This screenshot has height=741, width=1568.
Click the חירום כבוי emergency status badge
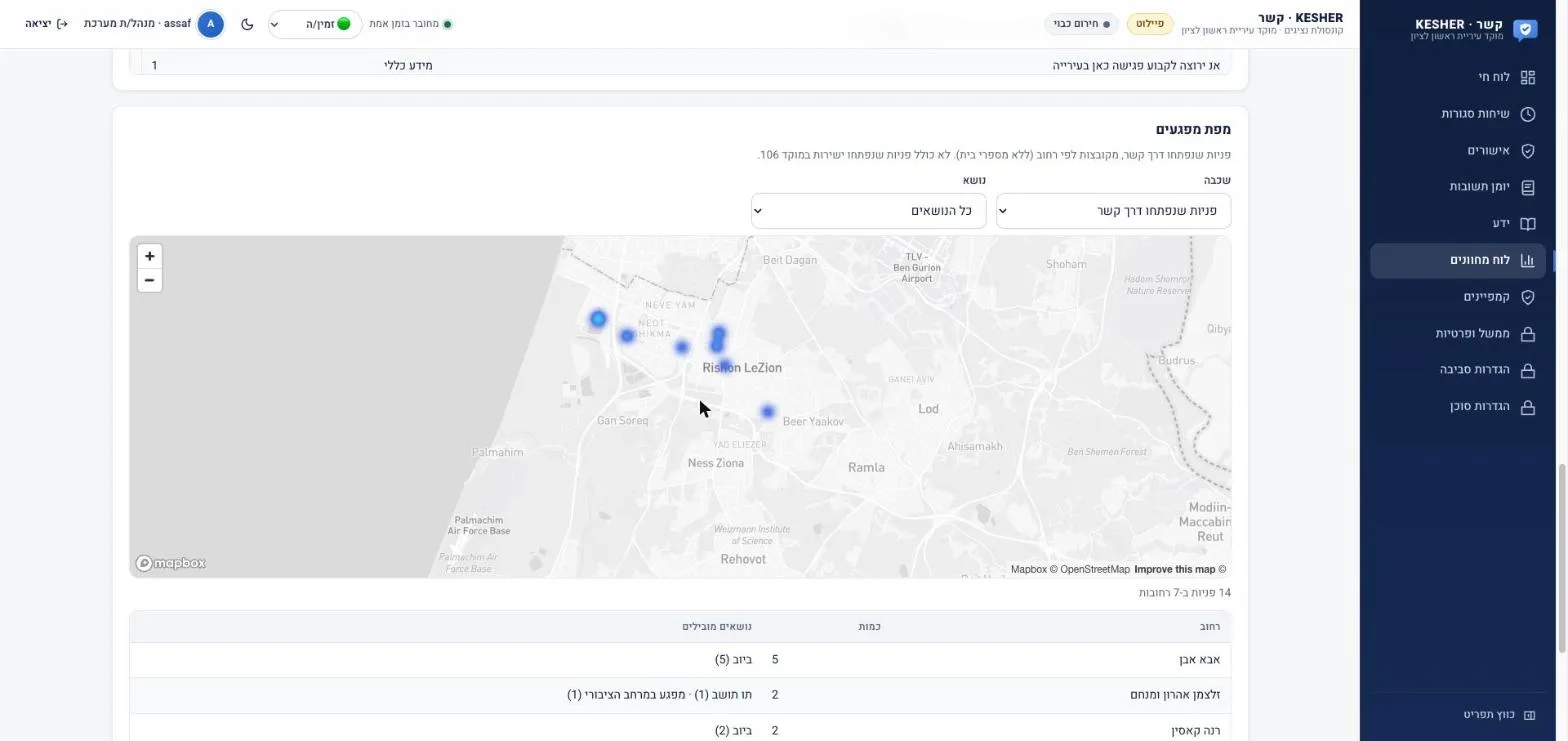[1081, 24]
